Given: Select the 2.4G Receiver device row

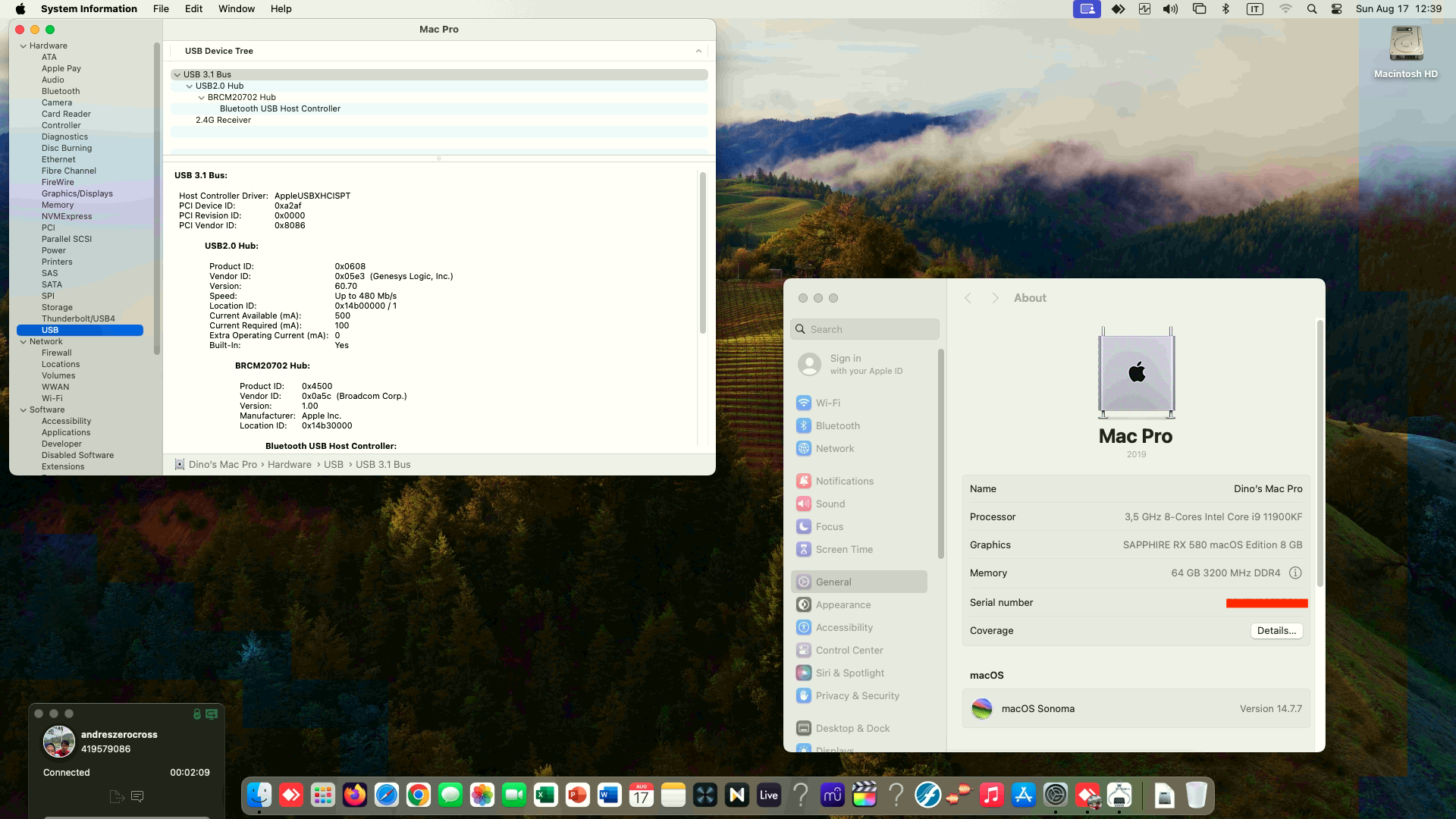Looking at the screenshot, I should [439, 120].
